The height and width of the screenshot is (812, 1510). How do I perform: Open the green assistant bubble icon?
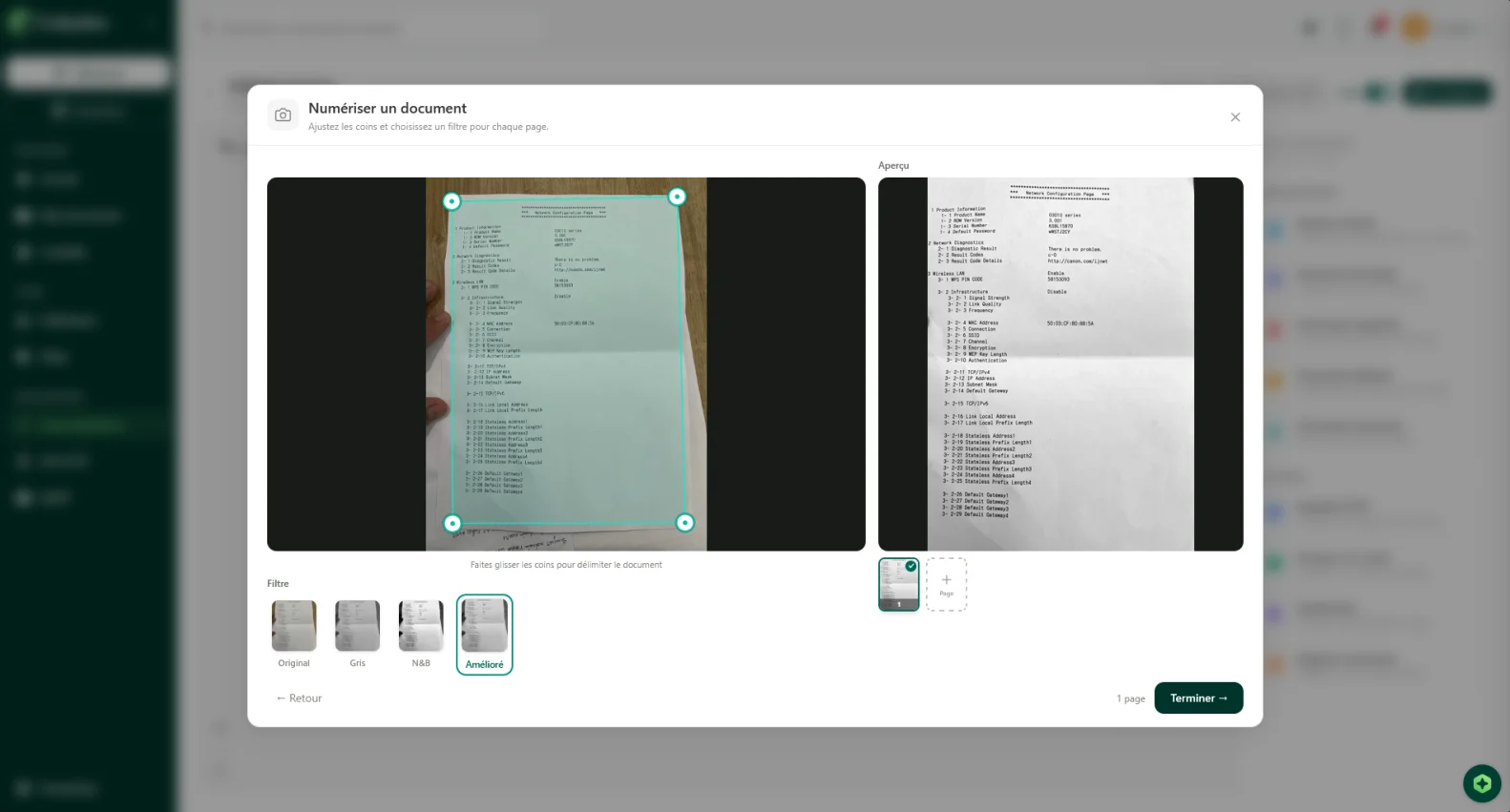(x=1481, y=783)
